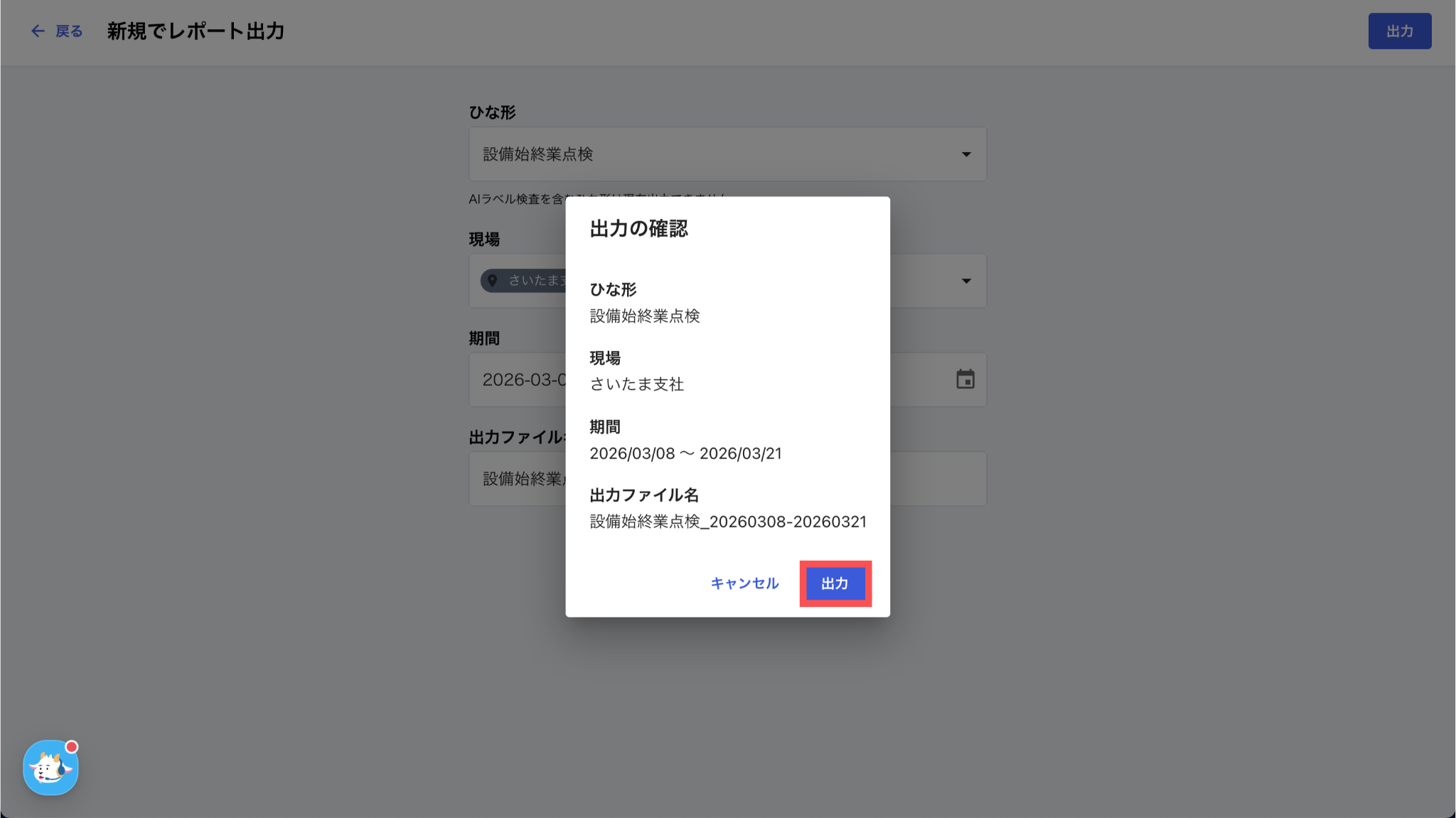1456x818 pixels.
Task: Click the red notification badge on mascot
Action: click(x=71, y=747)
